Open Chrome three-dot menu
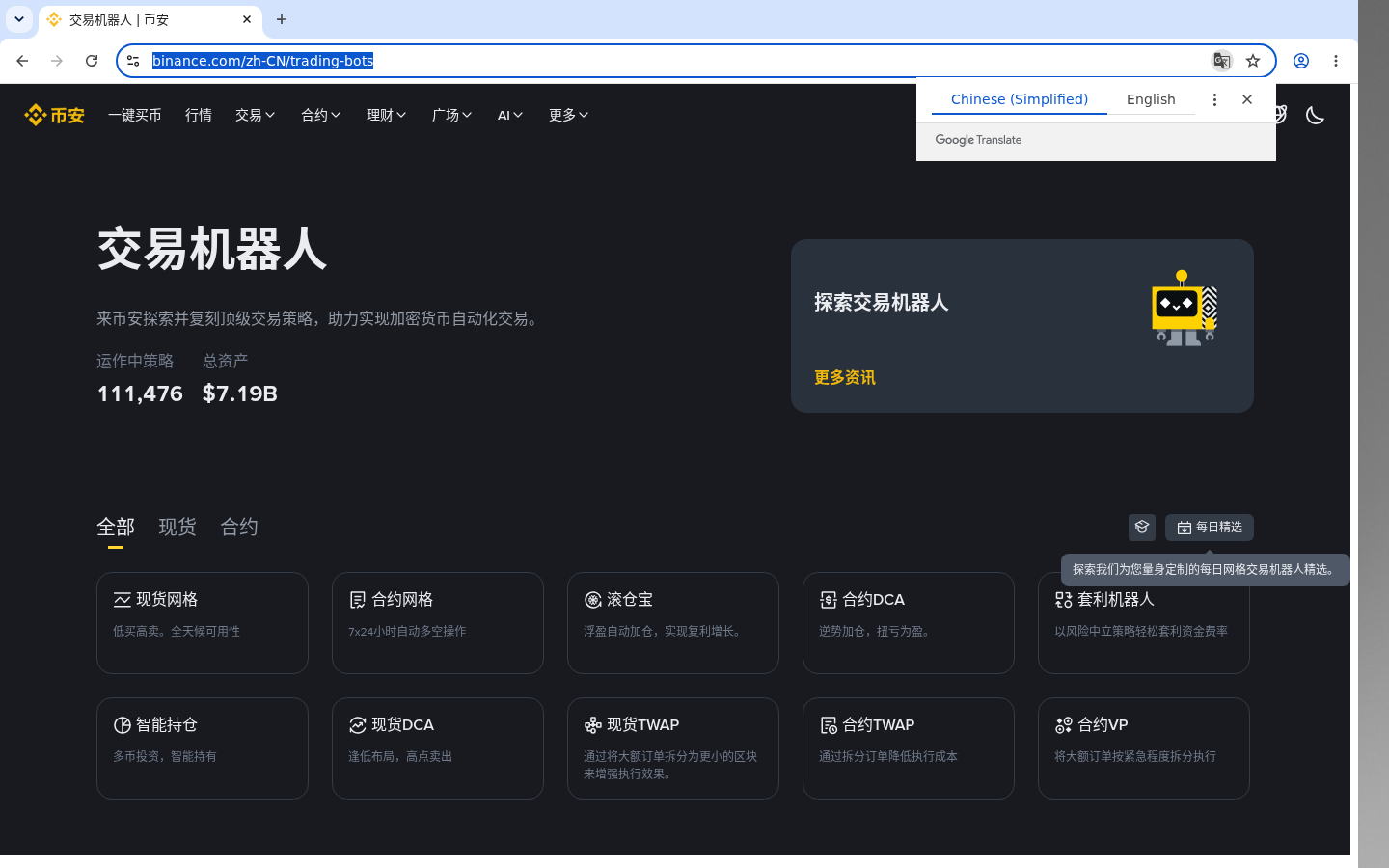1389x868 pixels. pos(1336,61)
